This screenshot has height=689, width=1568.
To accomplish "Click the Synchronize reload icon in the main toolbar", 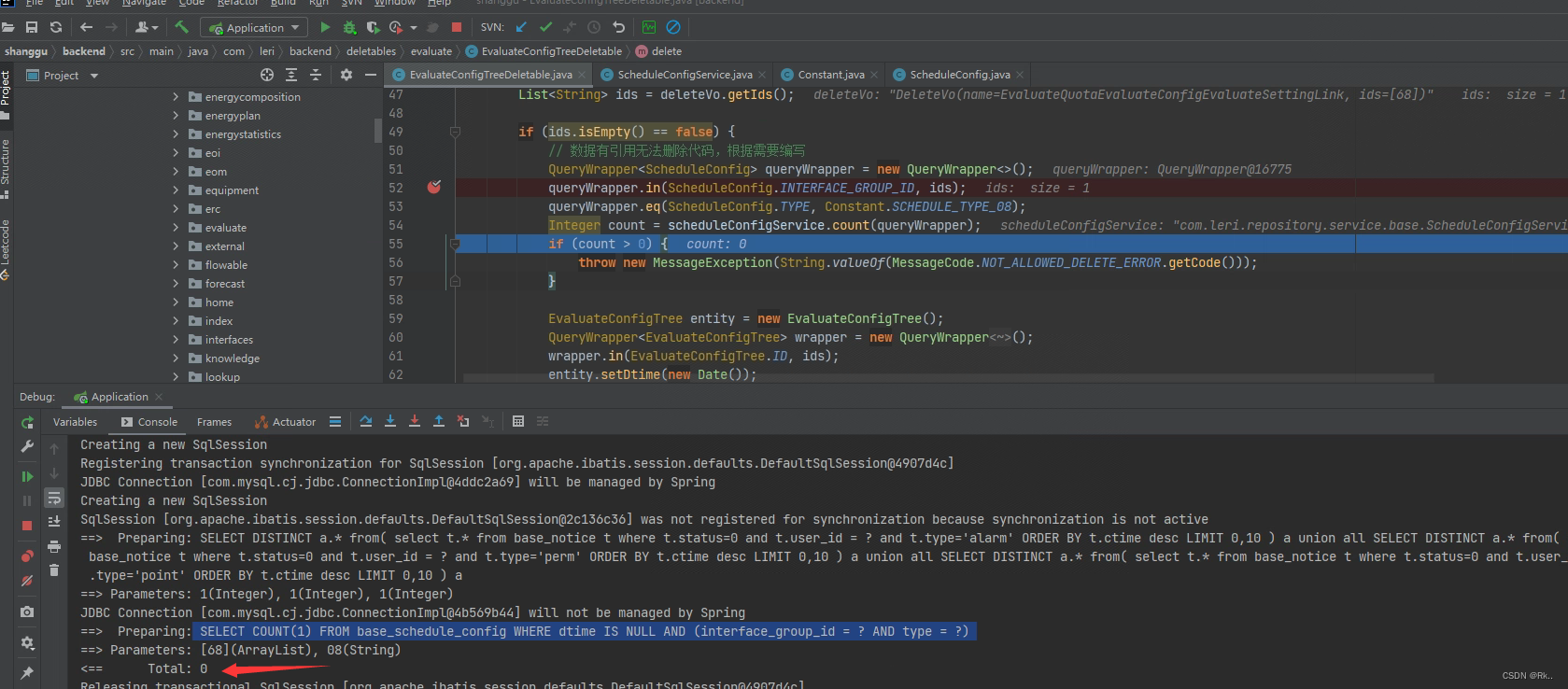I will [x=56, y=27].
